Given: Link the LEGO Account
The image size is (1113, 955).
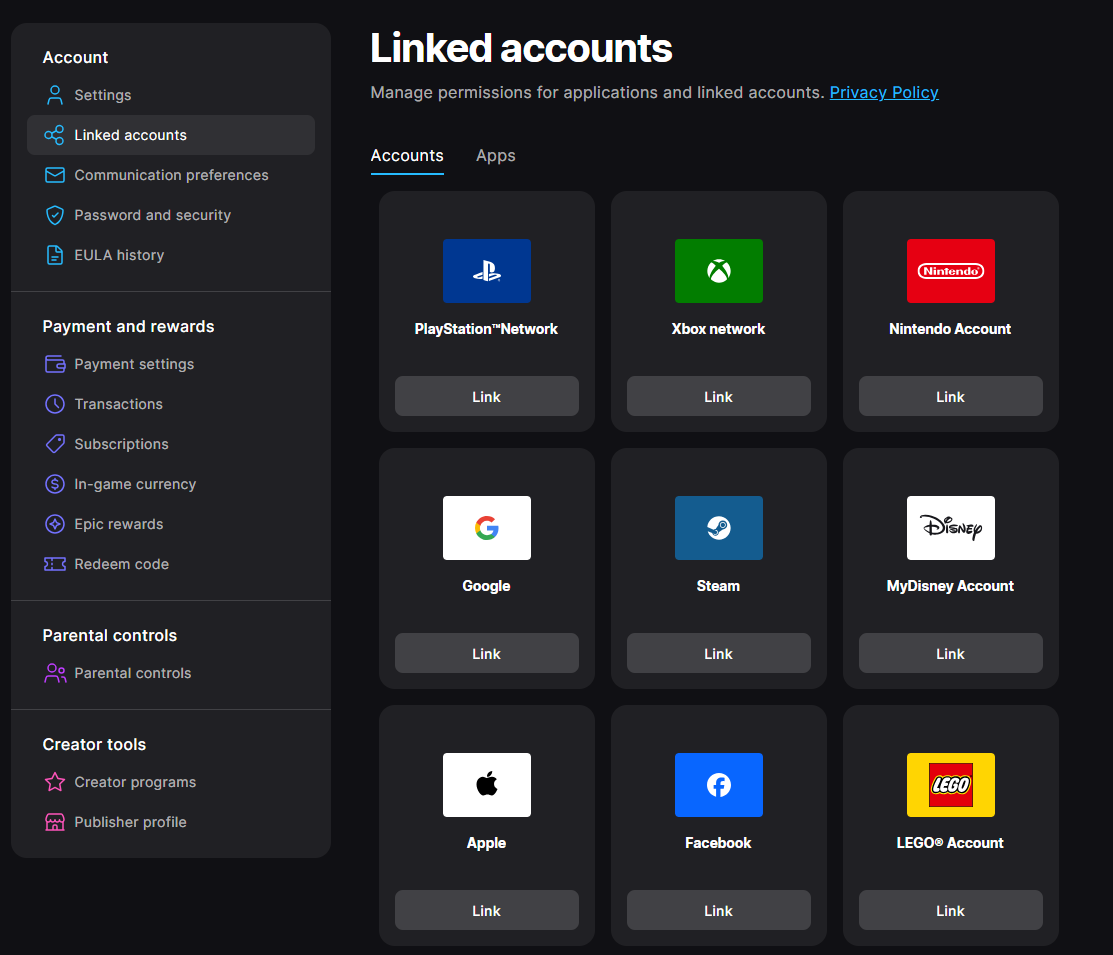Looking at the screenshot, I should point(950,910).
